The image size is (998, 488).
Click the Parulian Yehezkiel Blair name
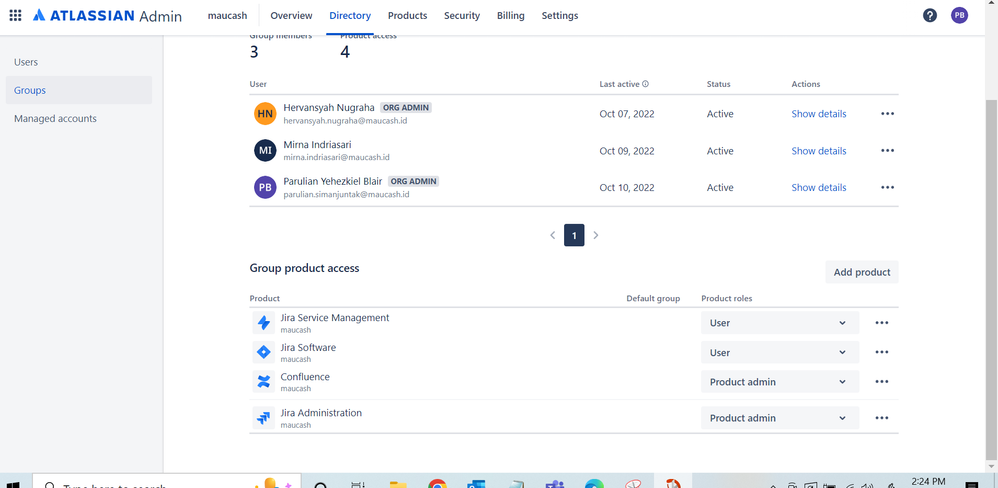333,181
